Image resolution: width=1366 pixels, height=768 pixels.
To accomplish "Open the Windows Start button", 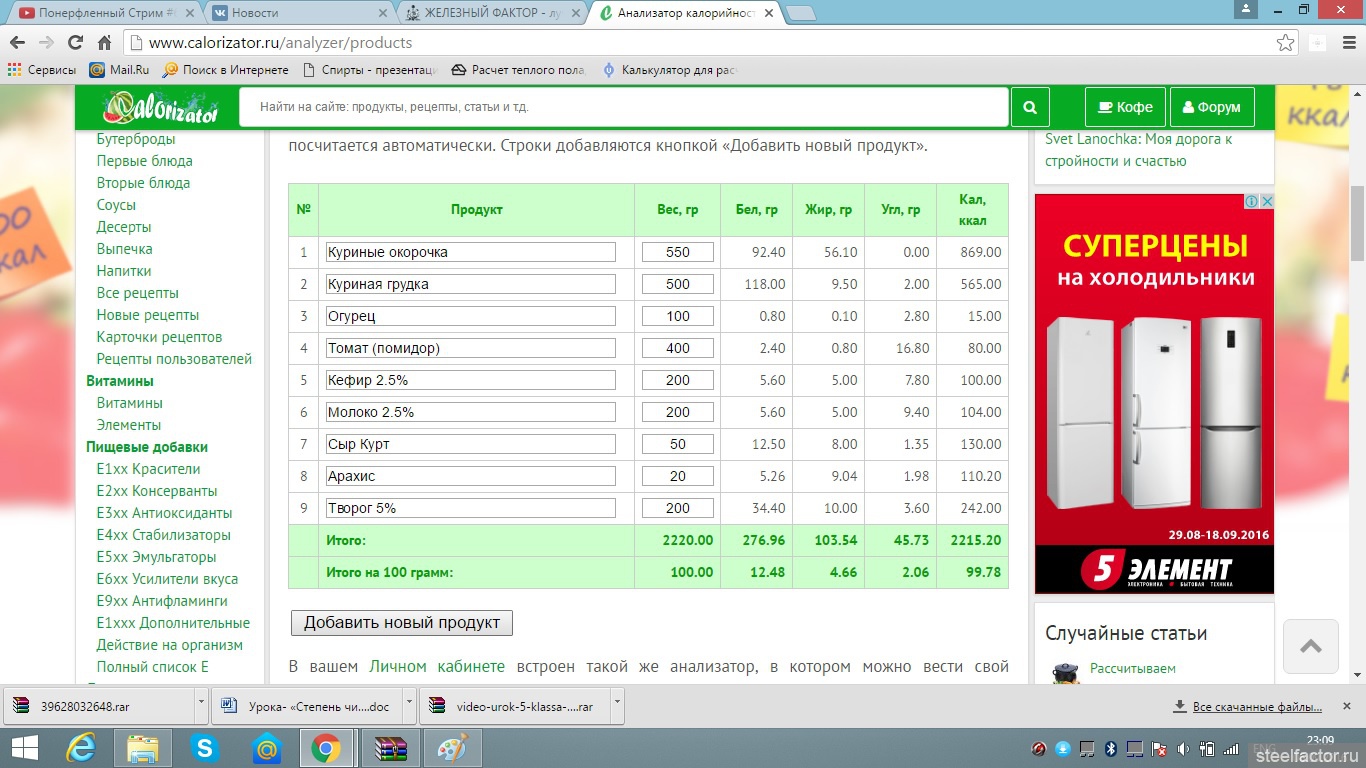I will (x=24, y=748).
